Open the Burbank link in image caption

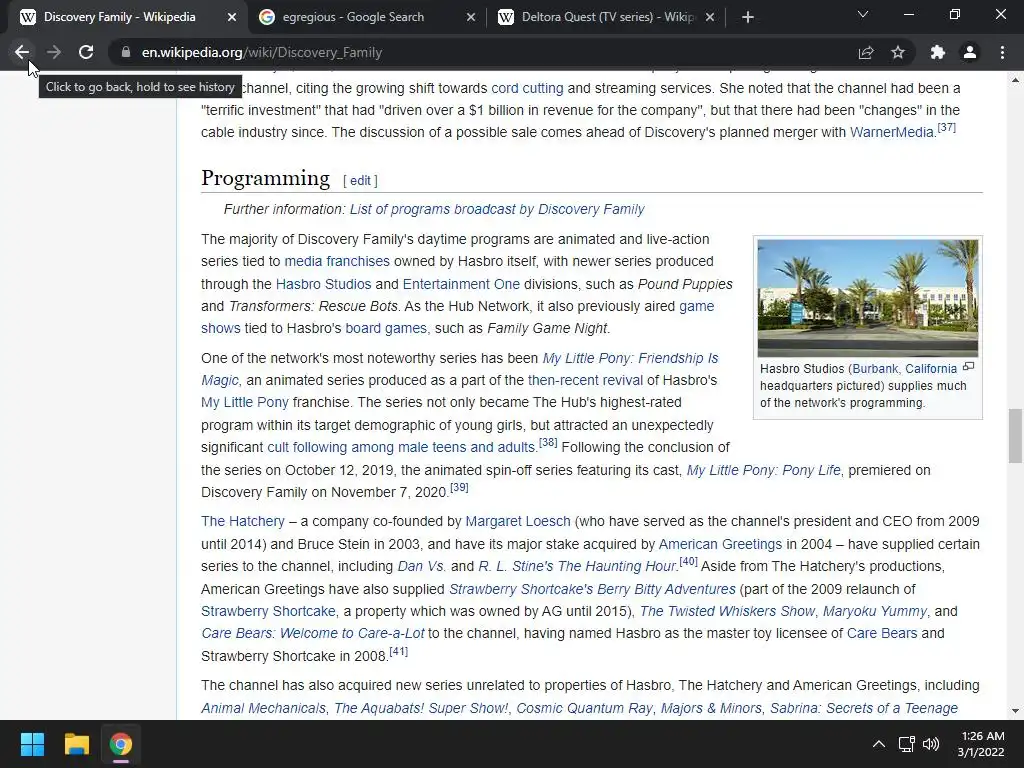click(x=875, y=368)
